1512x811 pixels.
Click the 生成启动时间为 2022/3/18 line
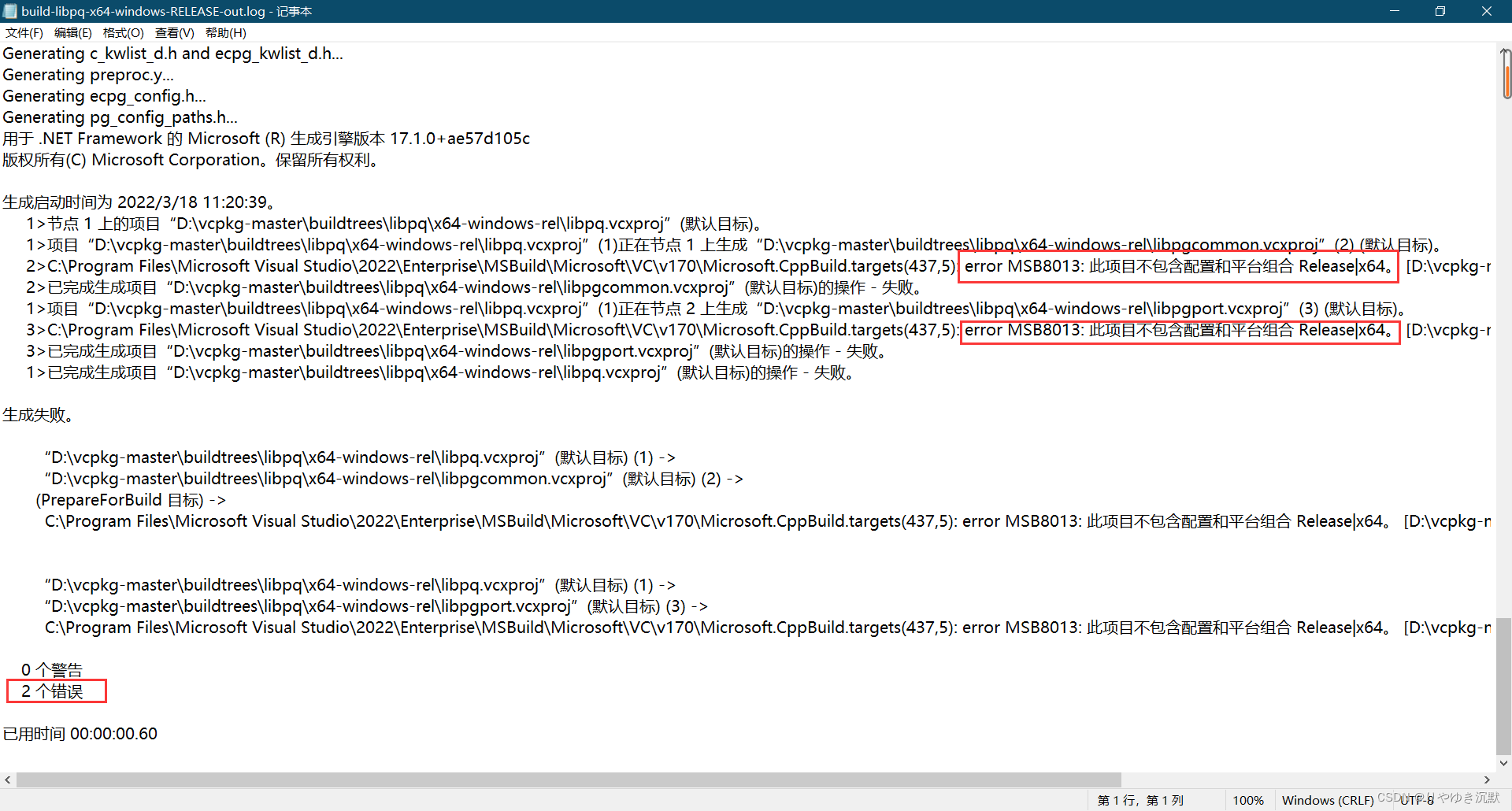[139, 202]
